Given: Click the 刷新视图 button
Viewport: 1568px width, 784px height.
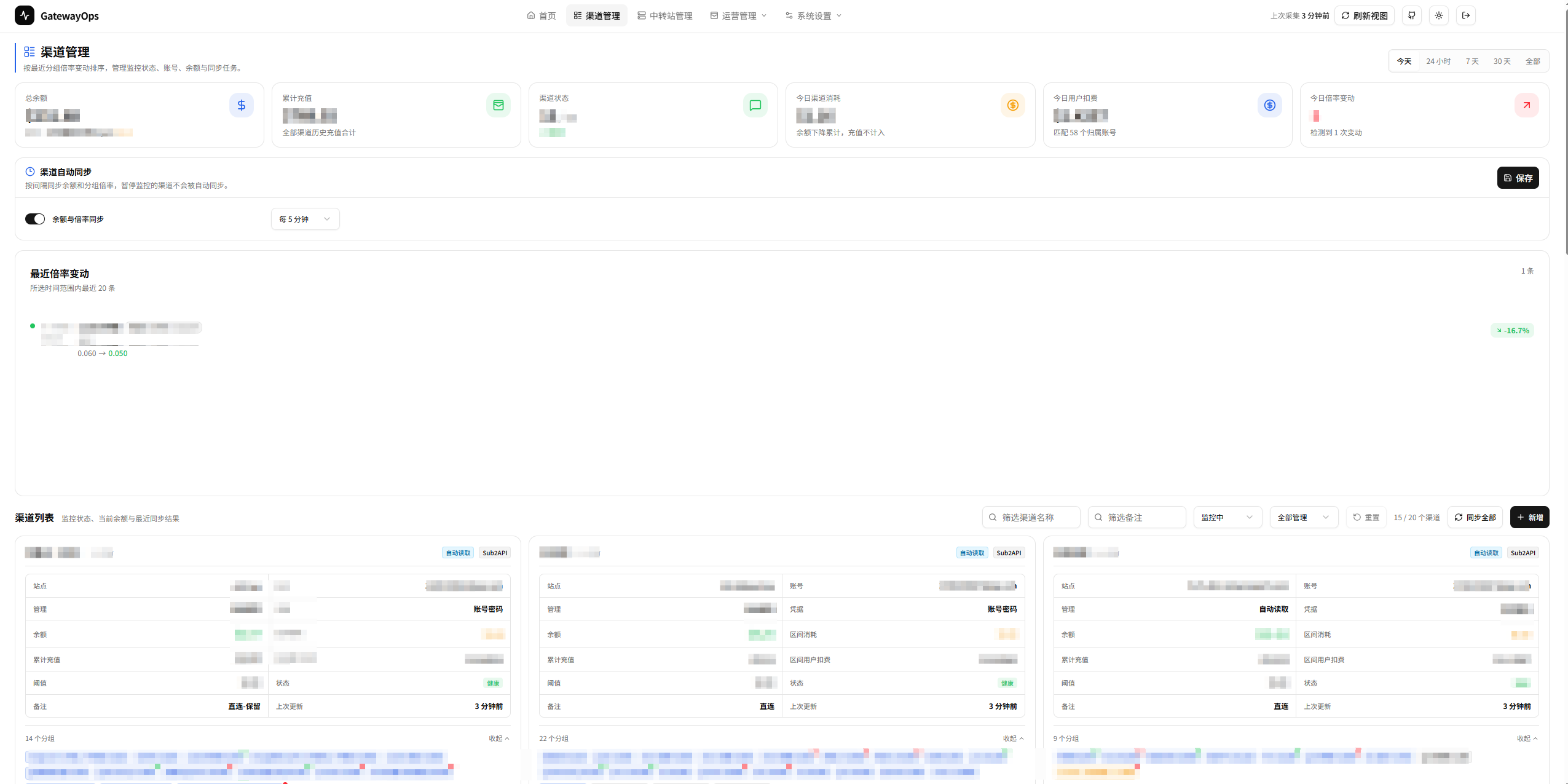Looking at the screenshot, I should [x=1365, y=15].
